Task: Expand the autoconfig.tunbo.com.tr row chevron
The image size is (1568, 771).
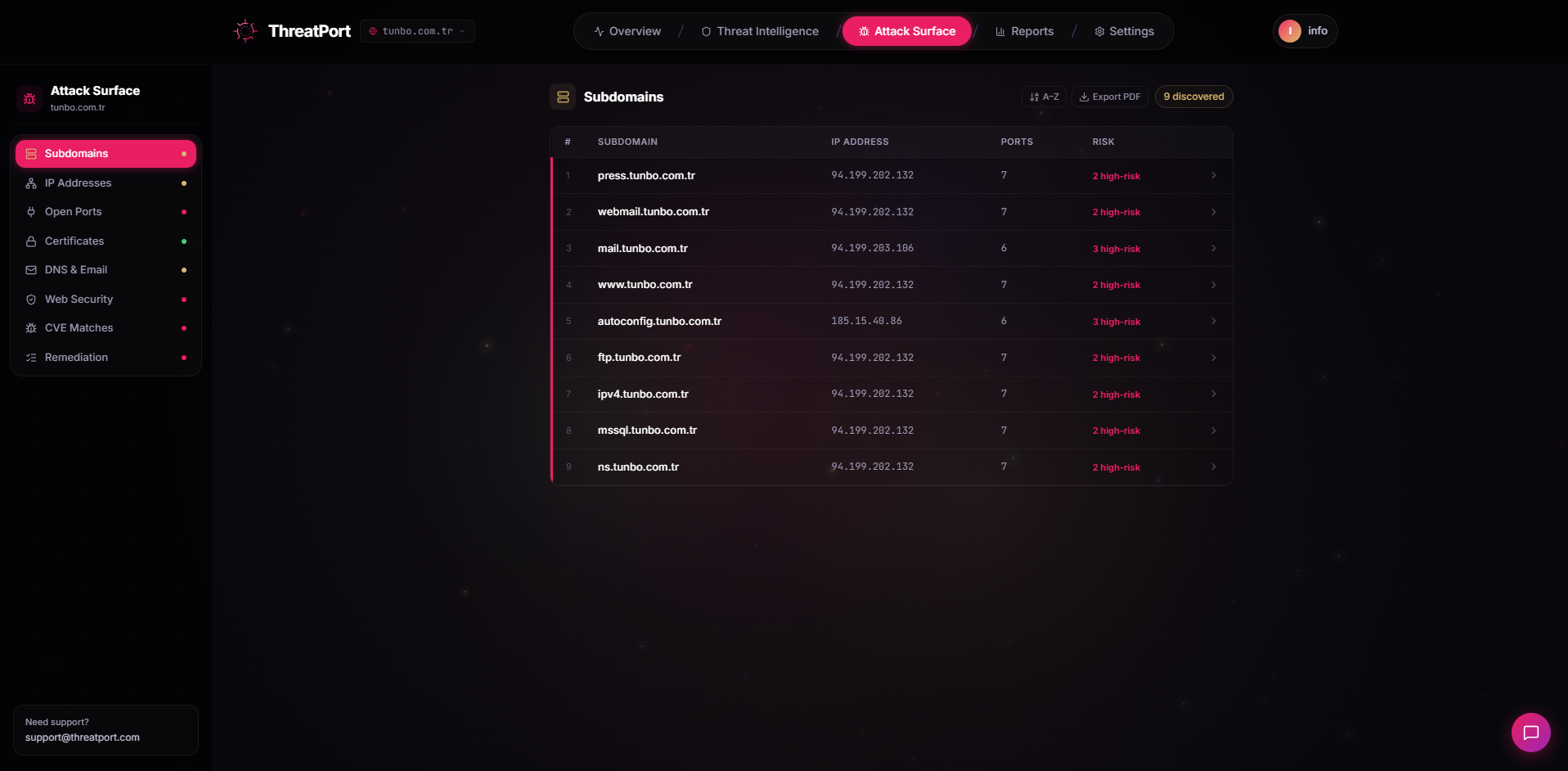Action: pyautogui.click(x=1213, y=322)
